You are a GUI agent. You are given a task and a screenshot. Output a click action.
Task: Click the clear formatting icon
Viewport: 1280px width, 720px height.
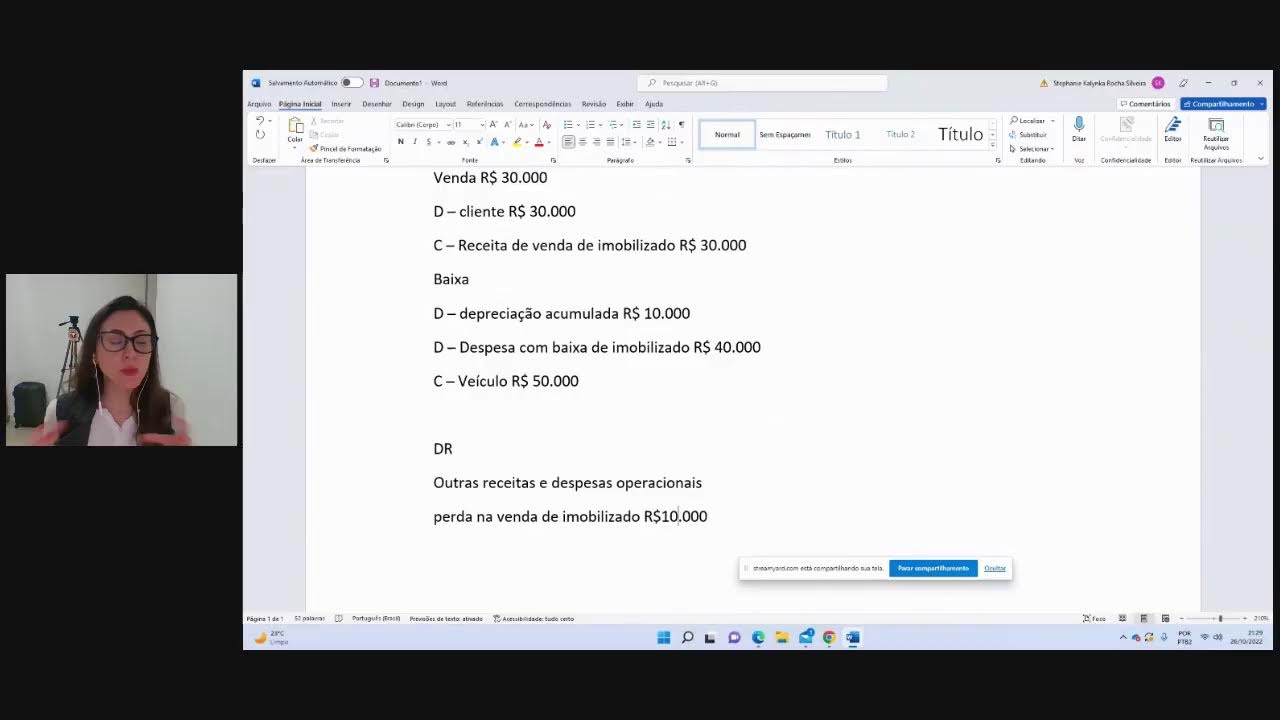tap(546, 124)
